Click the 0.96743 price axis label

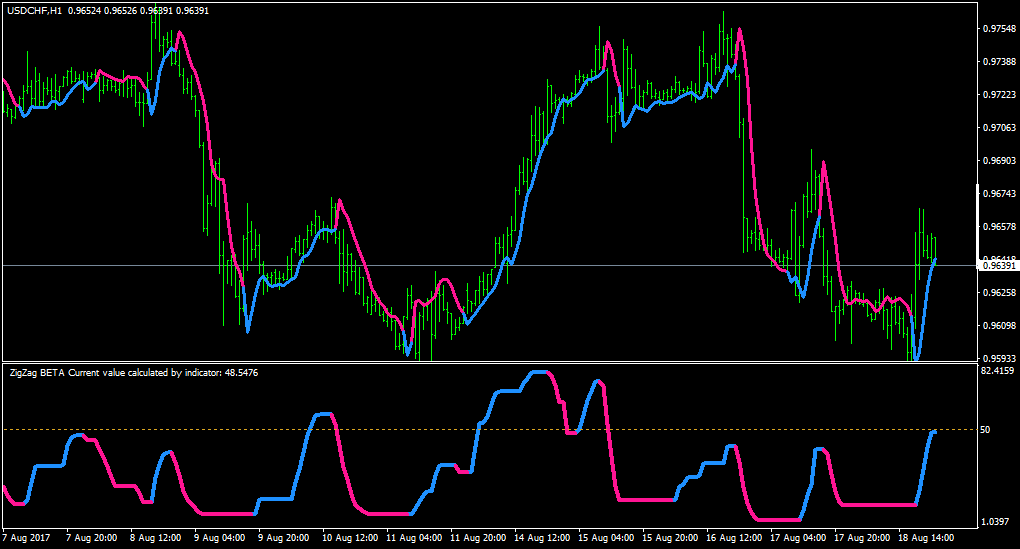click(x=999, y=194)
